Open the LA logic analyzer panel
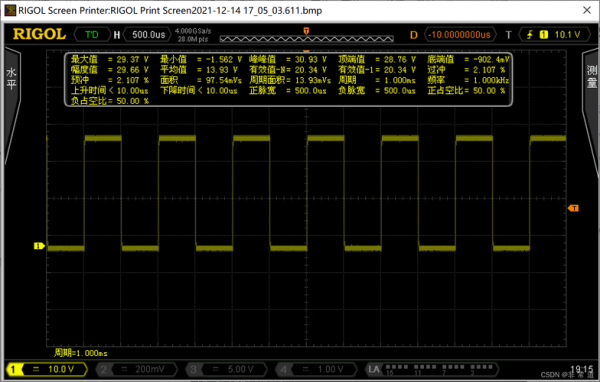 coord(432,369)
